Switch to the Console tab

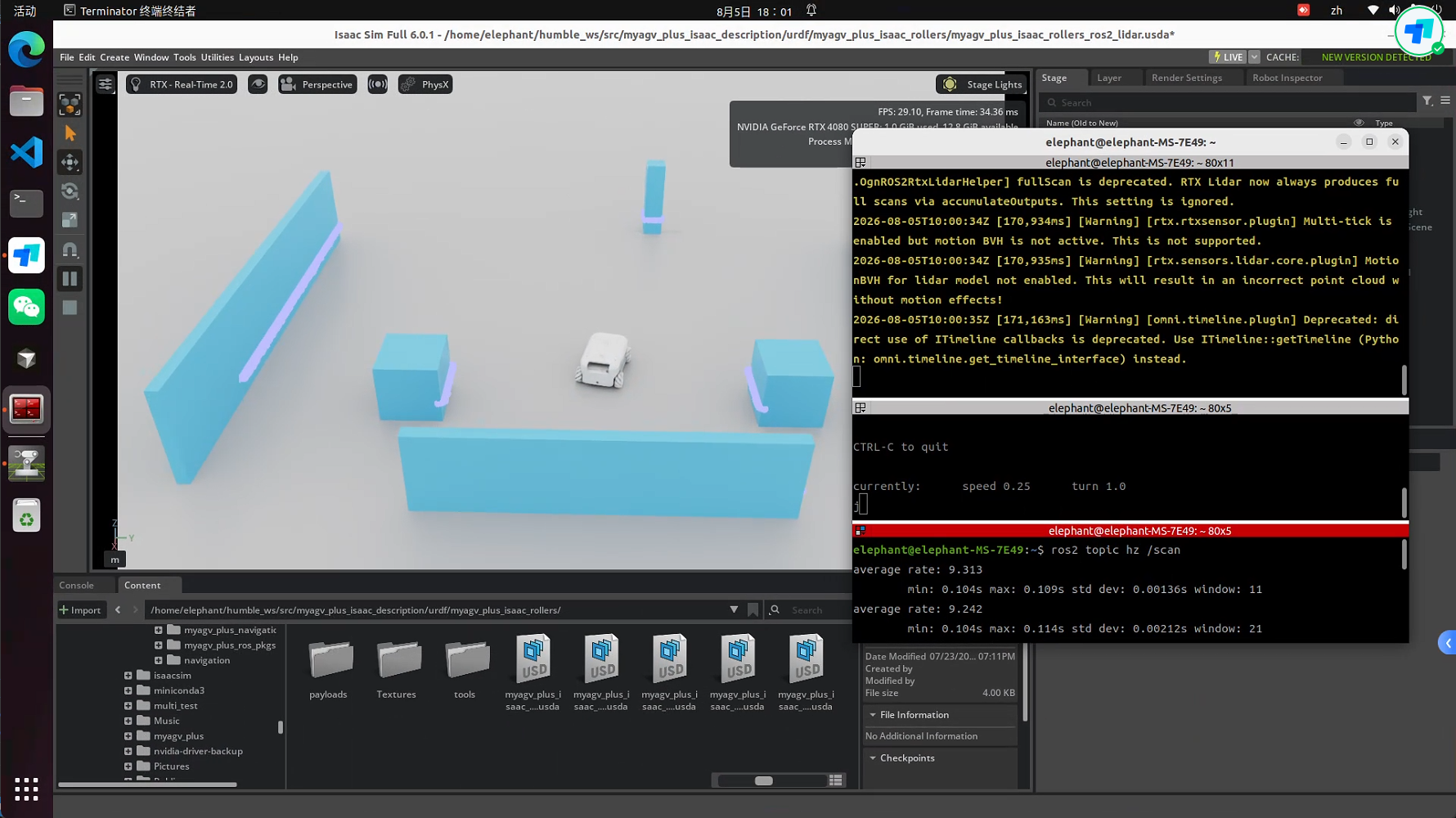(76, 585)
